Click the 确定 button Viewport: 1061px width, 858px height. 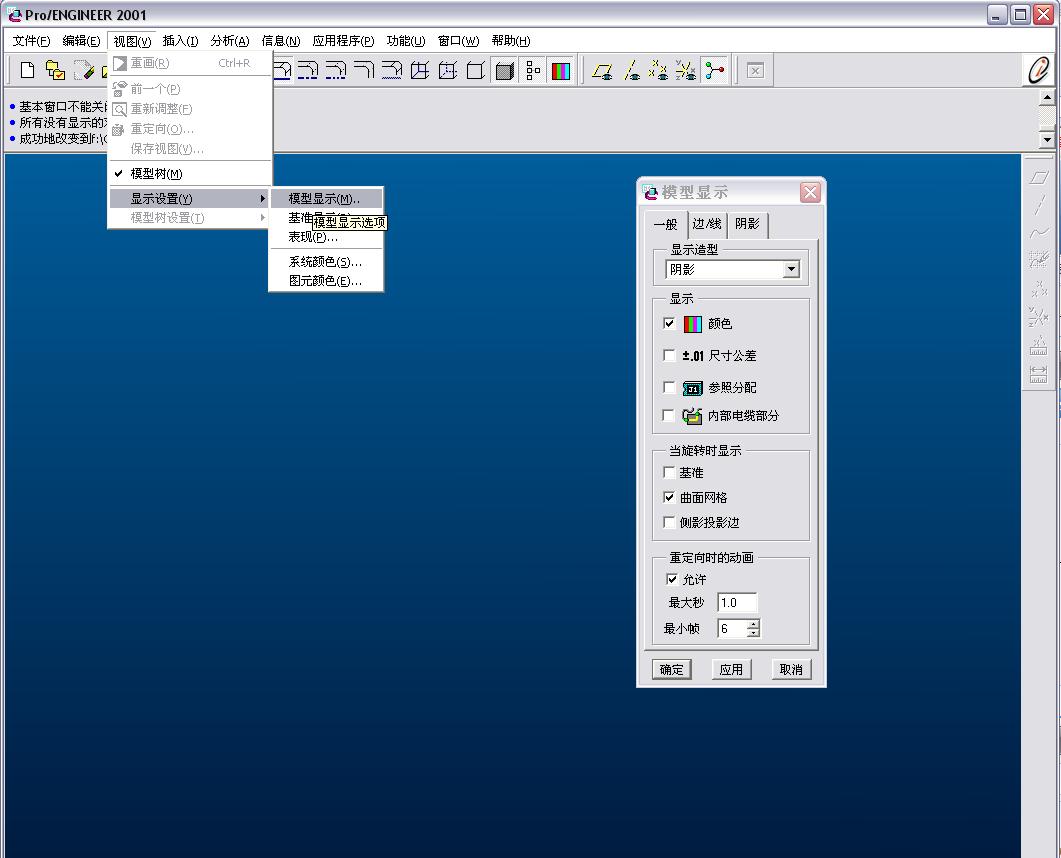(671, 669)
